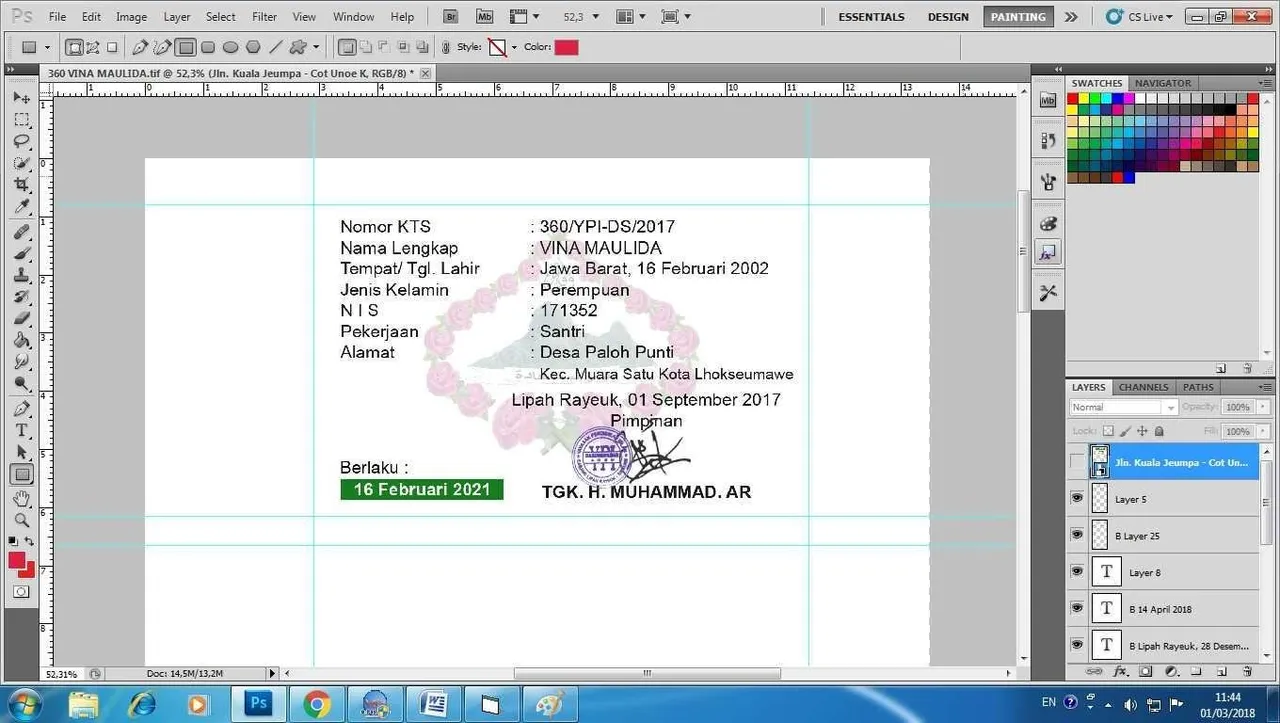Click the foreground color red swatch
This screenshot has height=723, width=1280.
coord(17,560)
